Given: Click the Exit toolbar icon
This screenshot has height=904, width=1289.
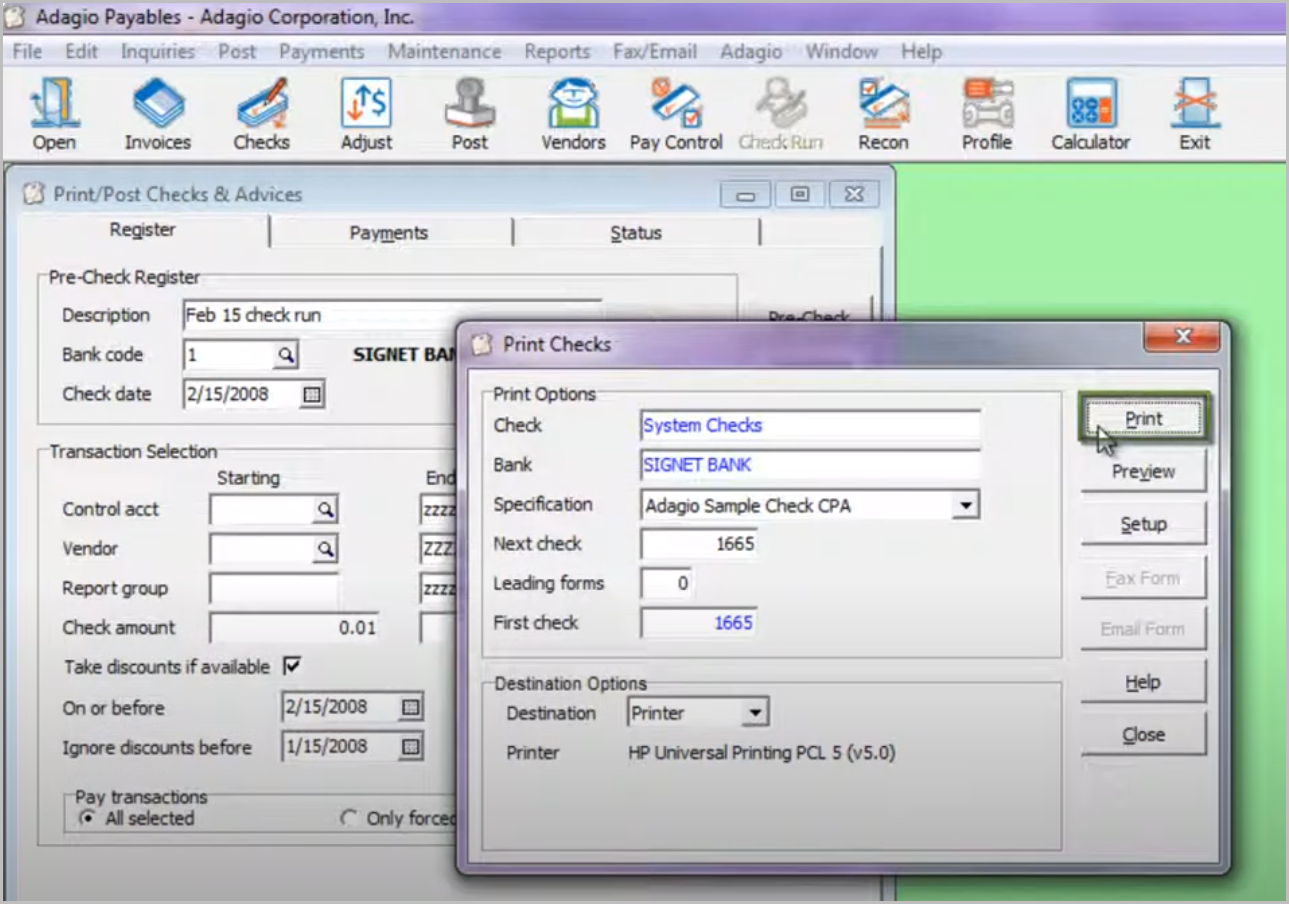Looking at the screenshot, I should point(1194,115).
